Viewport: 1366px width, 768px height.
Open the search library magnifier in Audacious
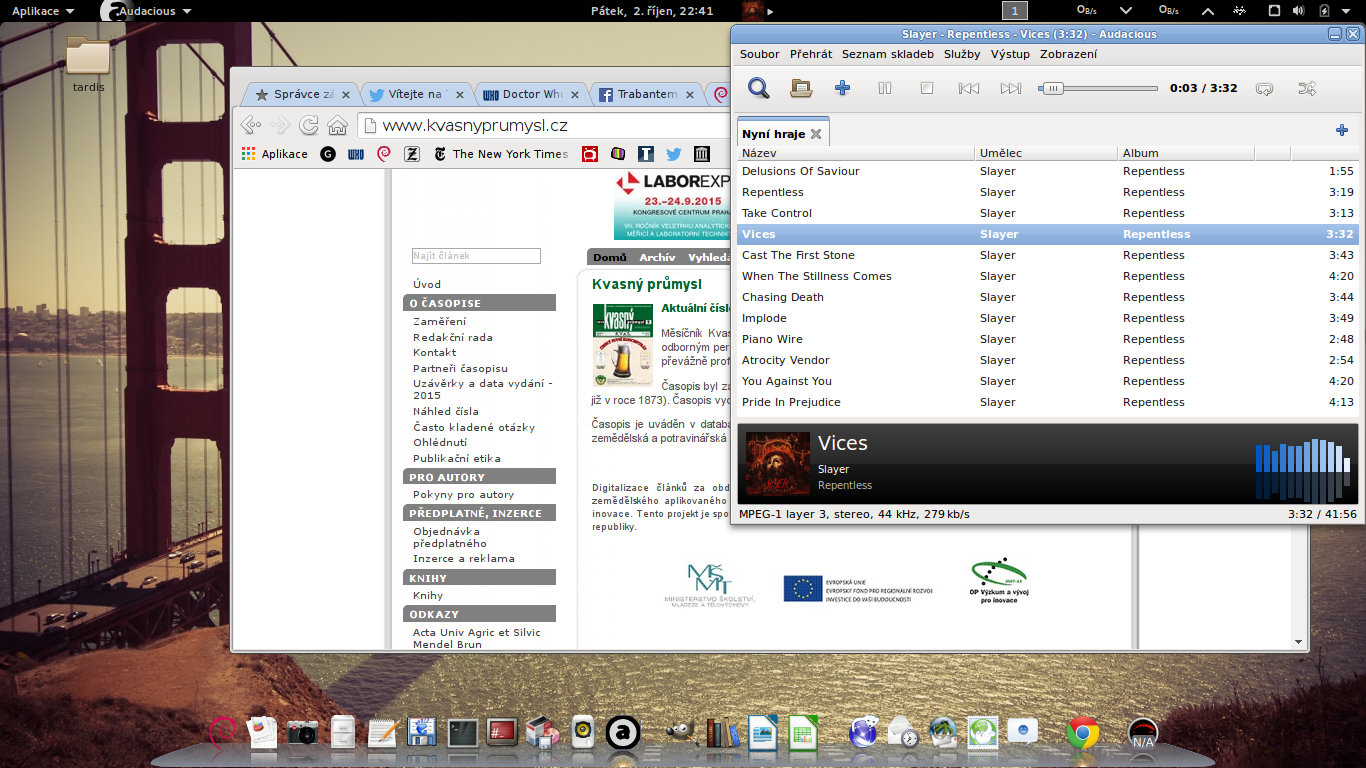click(x=759, y=88)
